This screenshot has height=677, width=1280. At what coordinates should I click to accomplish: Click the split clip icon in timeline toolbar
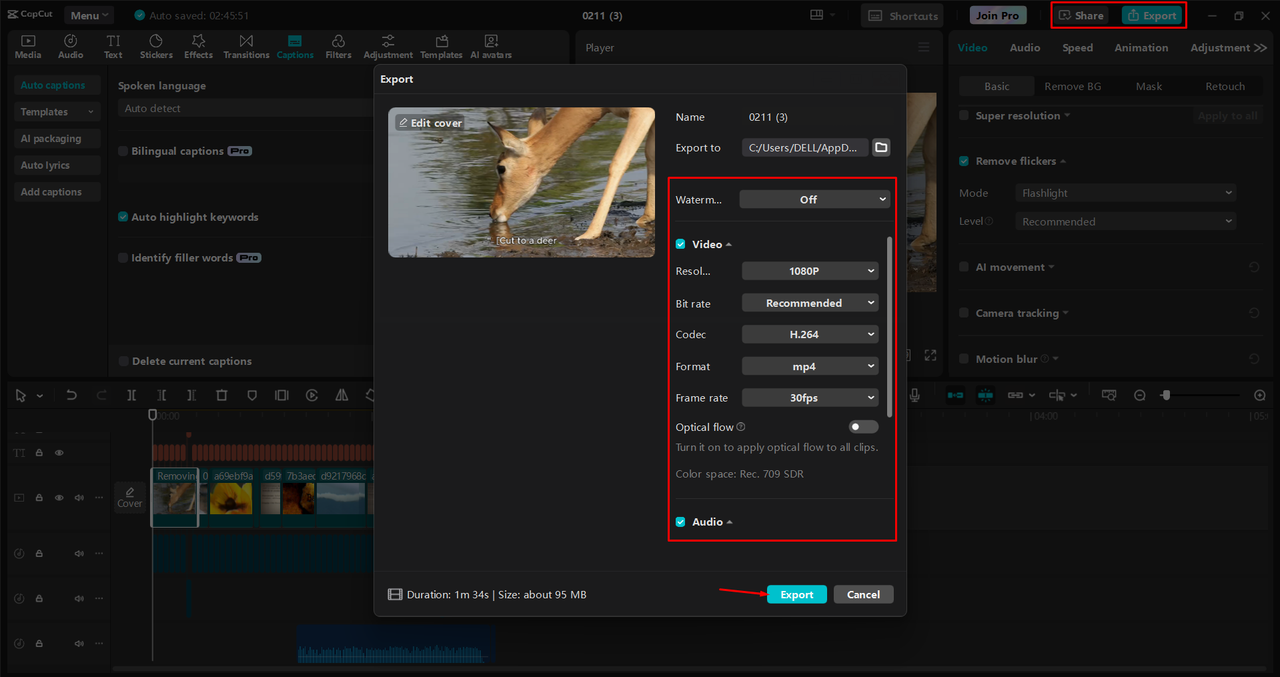tap(132, 396)
